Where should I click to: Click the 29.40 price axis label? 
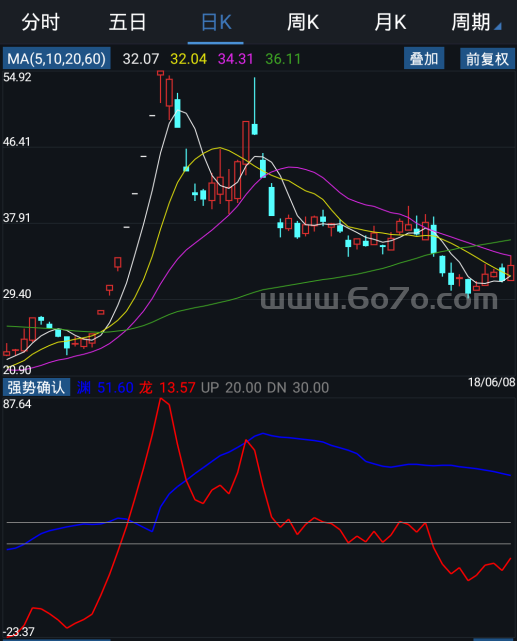[17, 294]
